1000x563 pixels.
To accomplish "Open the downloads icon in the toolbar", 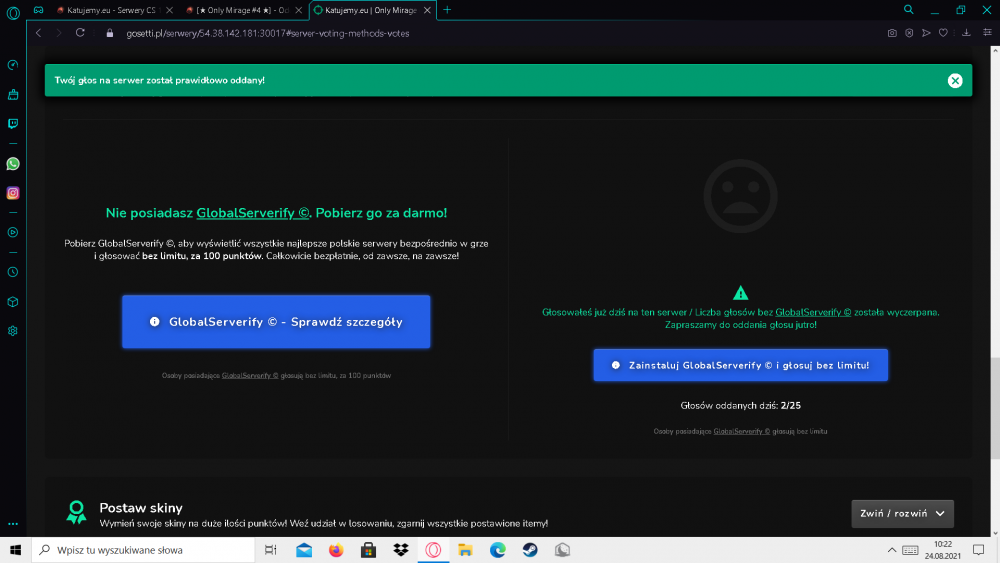I will (x=966, y=33).
